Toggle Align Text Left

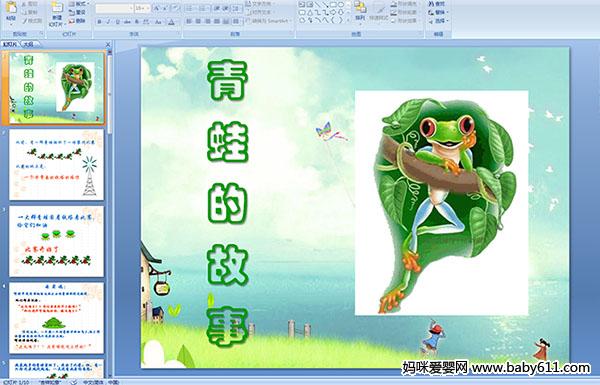coord(189,21)
